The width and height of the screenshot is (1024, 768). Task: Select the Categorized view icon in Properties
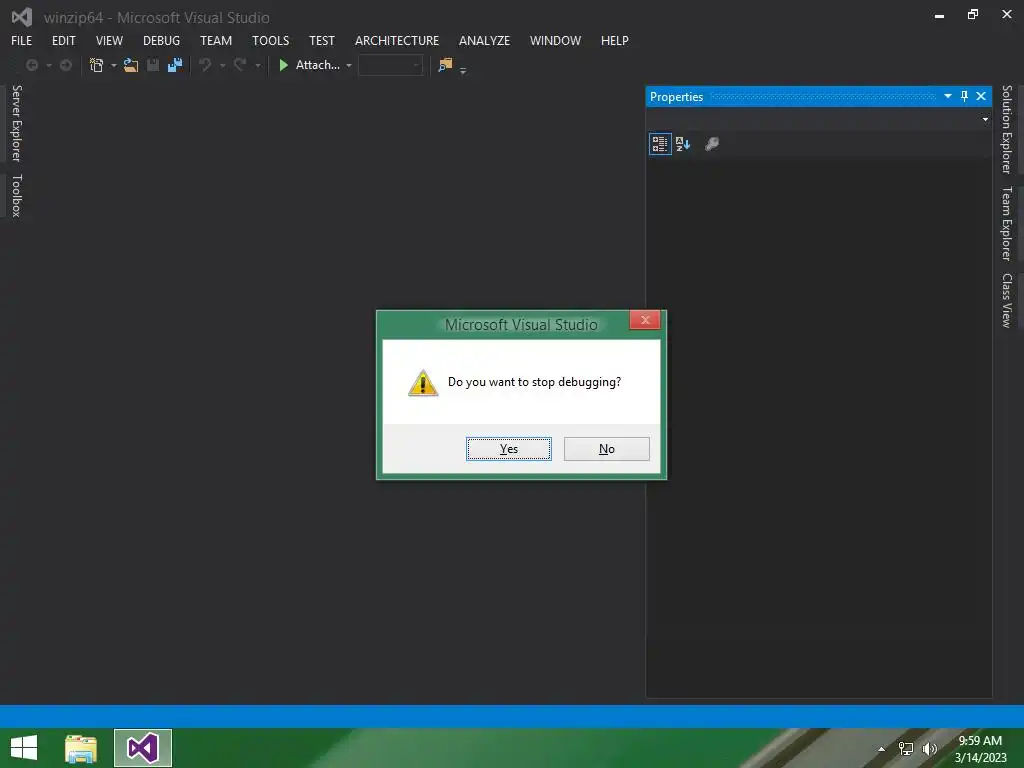pyautogui.click(x=660, y=144)
